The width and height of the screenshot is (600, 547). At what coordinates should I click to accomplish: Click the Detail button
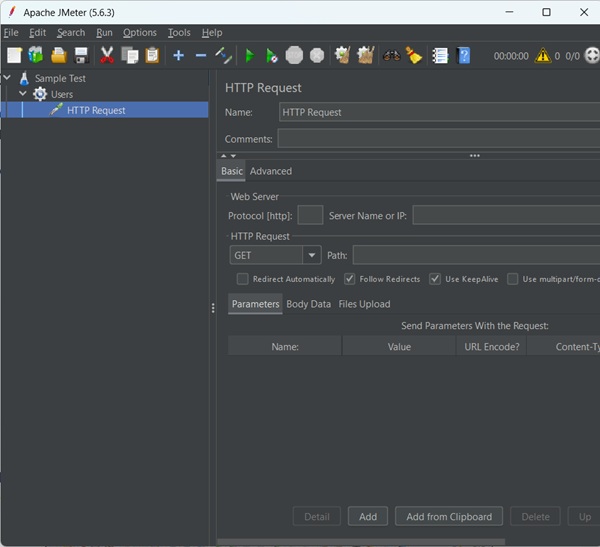click(317, 517)
